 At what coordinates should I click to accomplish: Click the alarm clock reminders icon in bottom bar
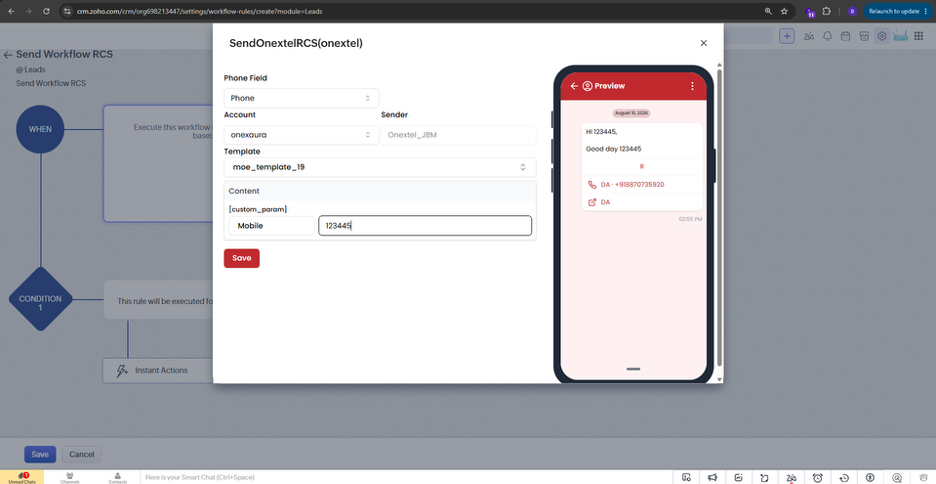[x=818, y=477]
